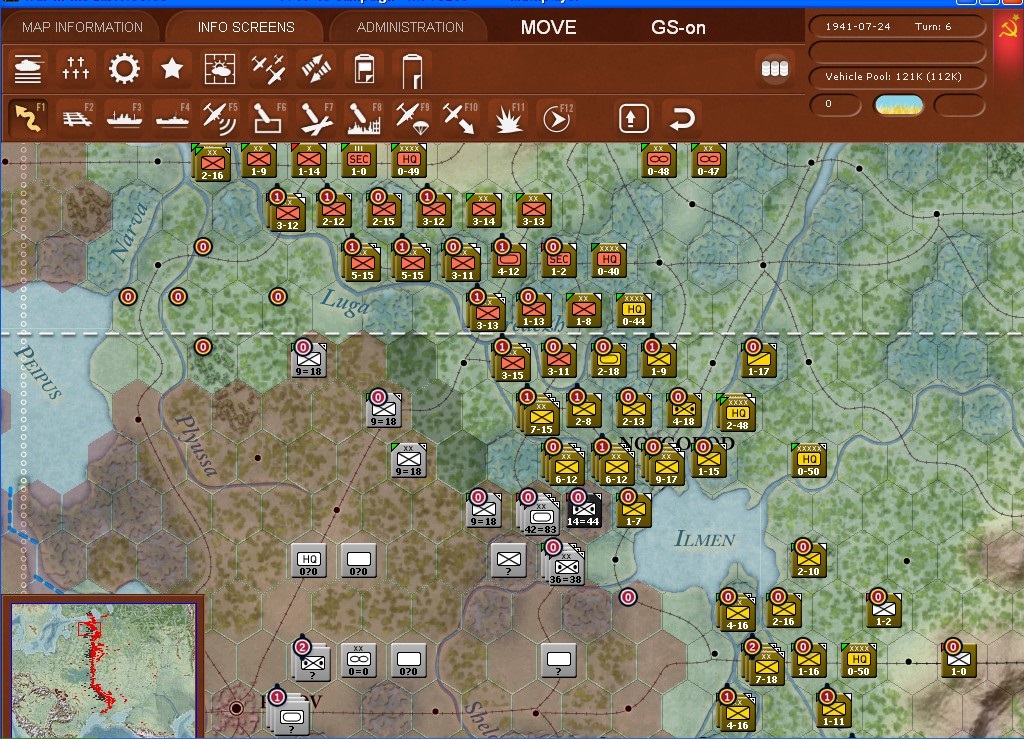
Task: Select Move mode (F1)
Action: 28,118
